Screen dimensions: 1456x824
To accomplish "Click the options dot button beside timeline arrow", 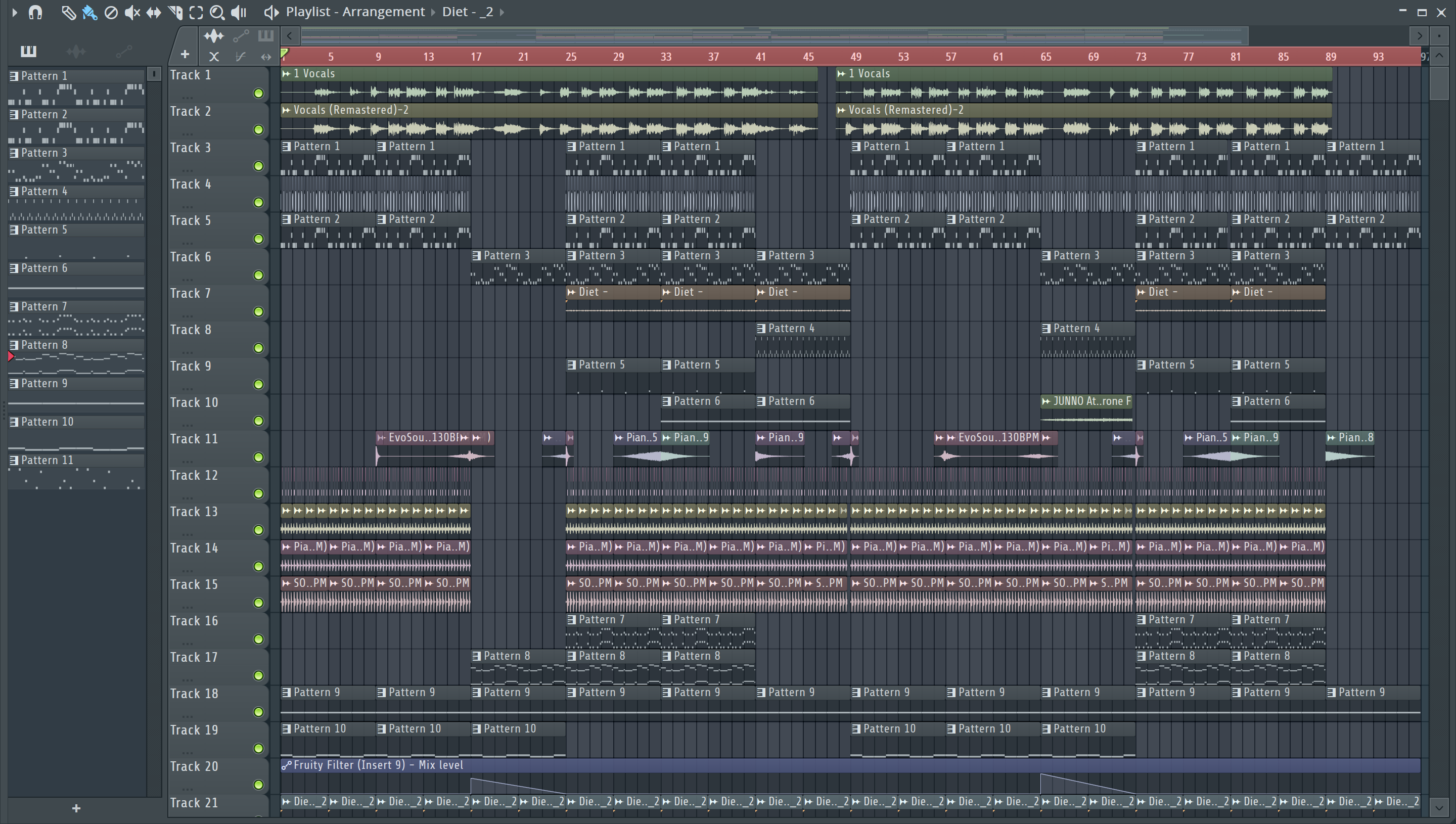I will [1439, 36].
